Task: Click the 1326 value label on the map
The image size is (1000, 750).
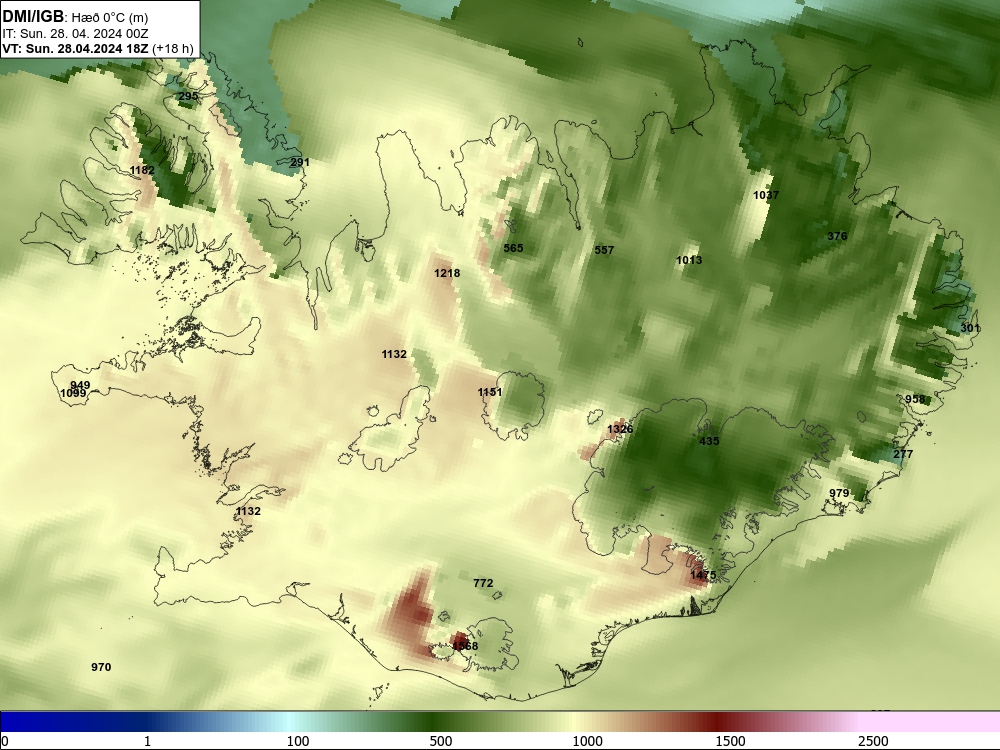Action: (620, 429)
